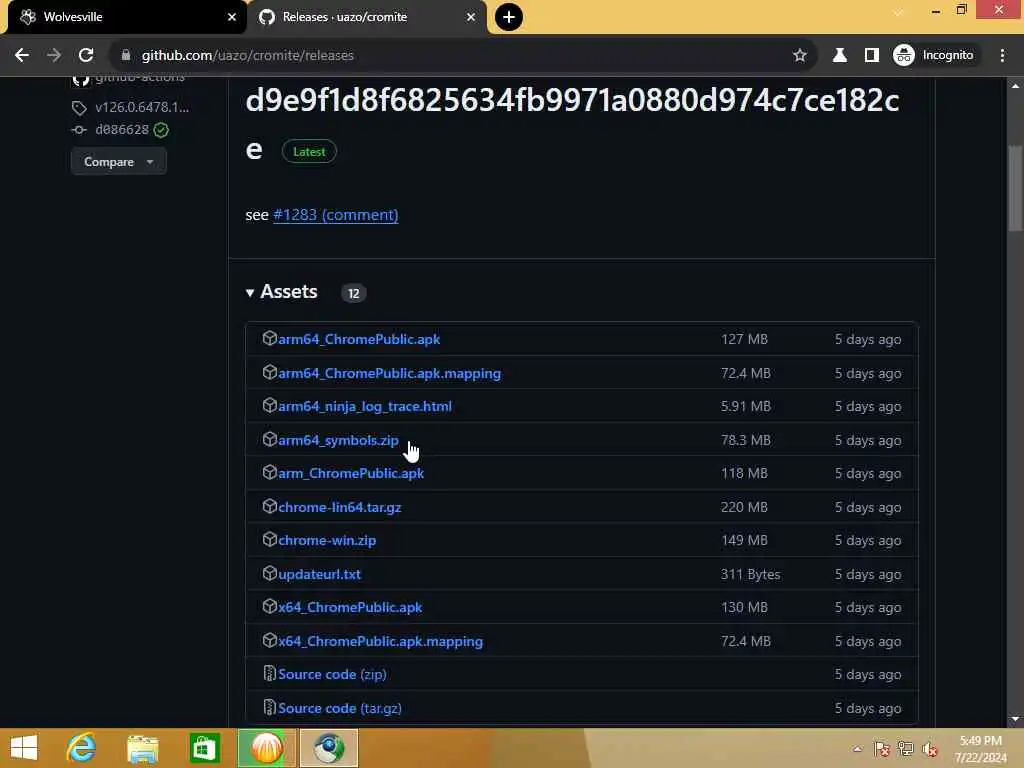Open the #1283 (comment) link

tap(336, 215)
